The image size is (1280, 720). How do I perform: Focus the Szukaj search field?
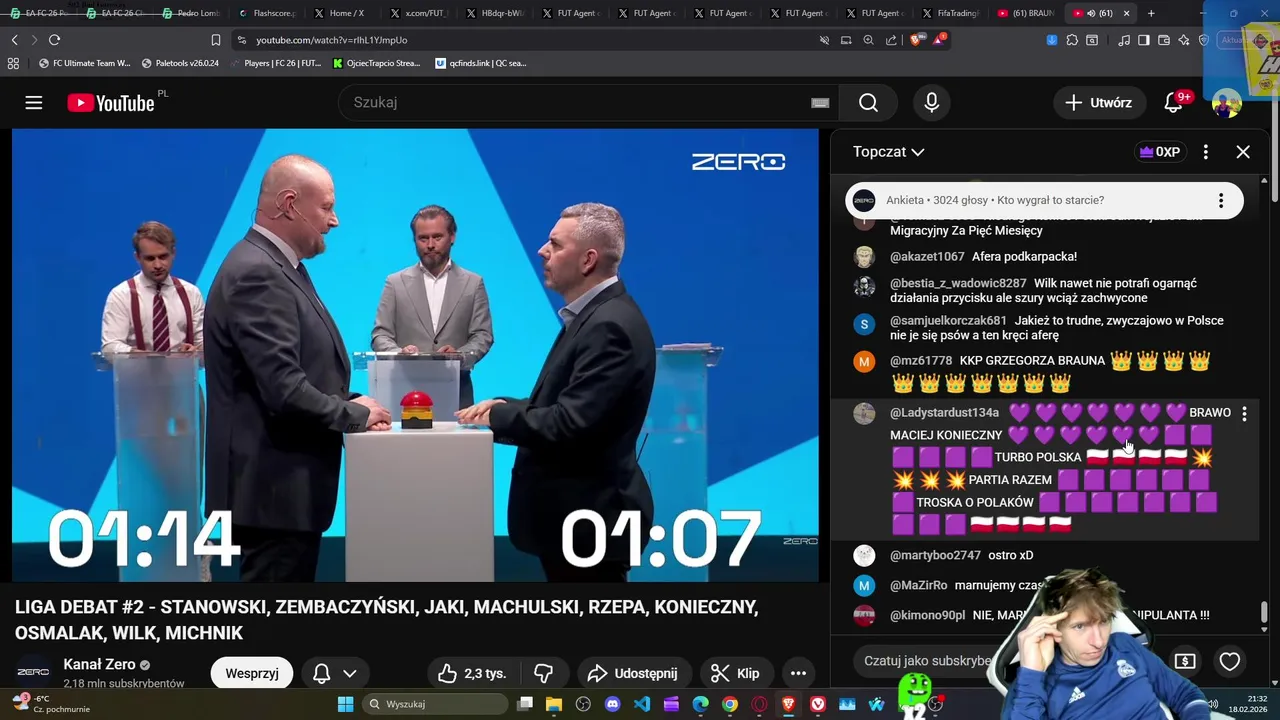tap(590, 103)
